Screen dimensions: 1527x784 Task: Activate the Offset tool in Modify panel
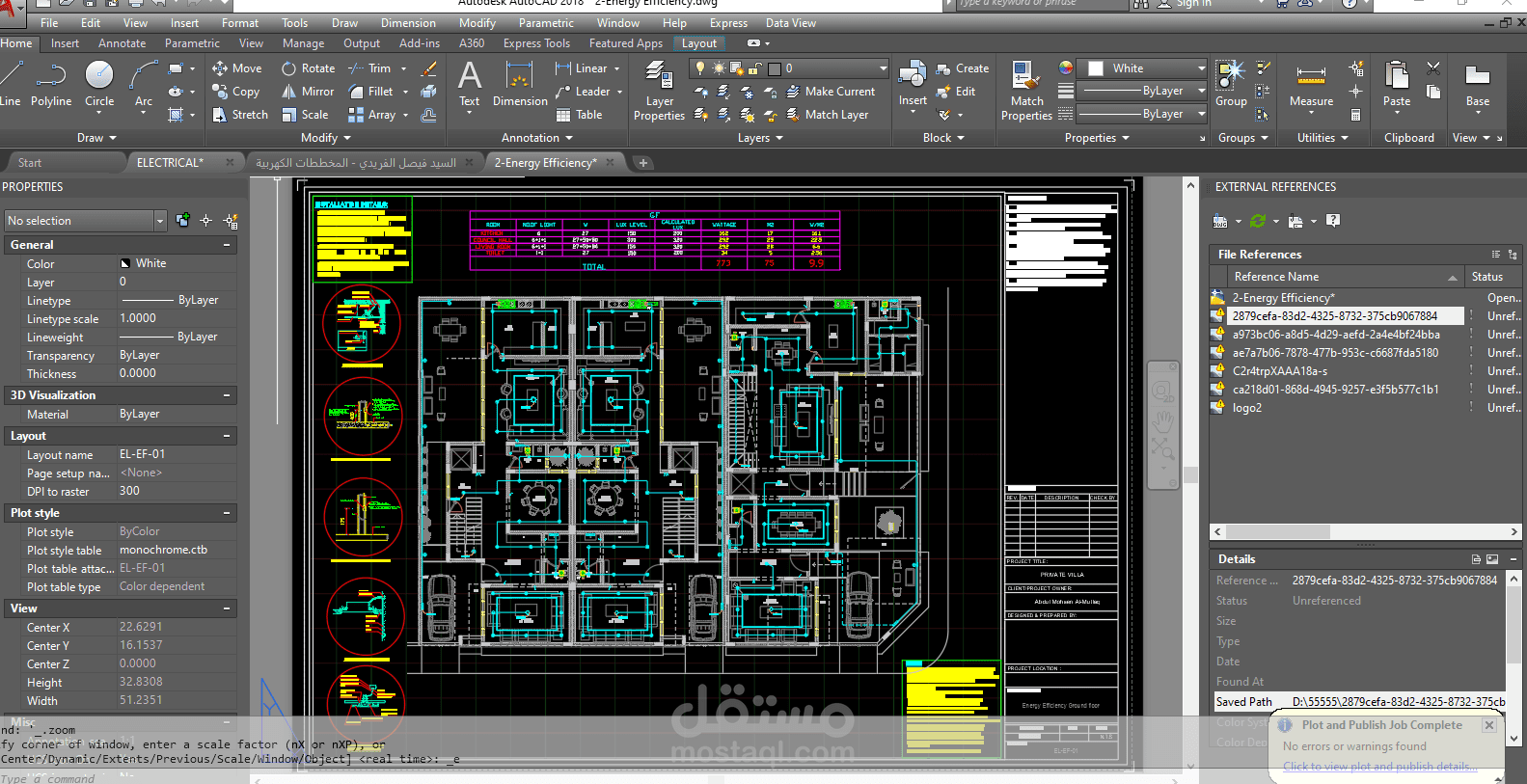(x=429, y=115)
